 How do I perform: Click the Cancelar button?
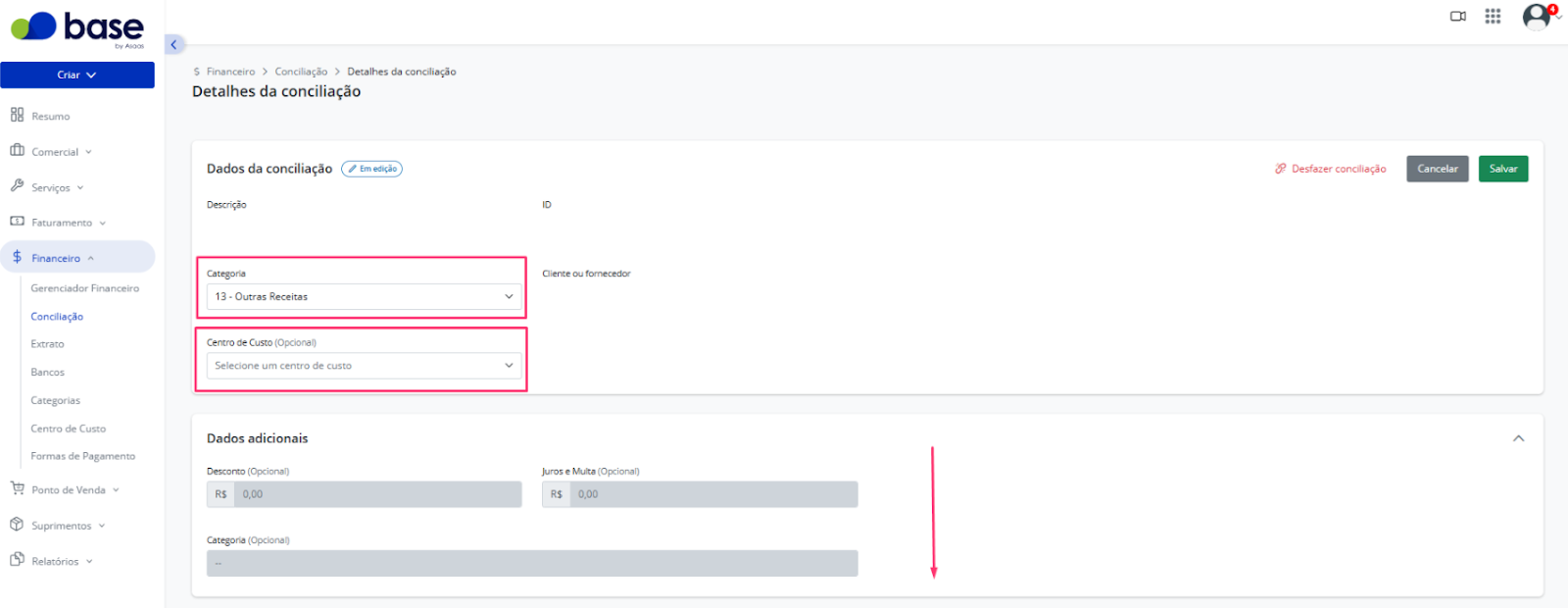tap(1438, 169)
